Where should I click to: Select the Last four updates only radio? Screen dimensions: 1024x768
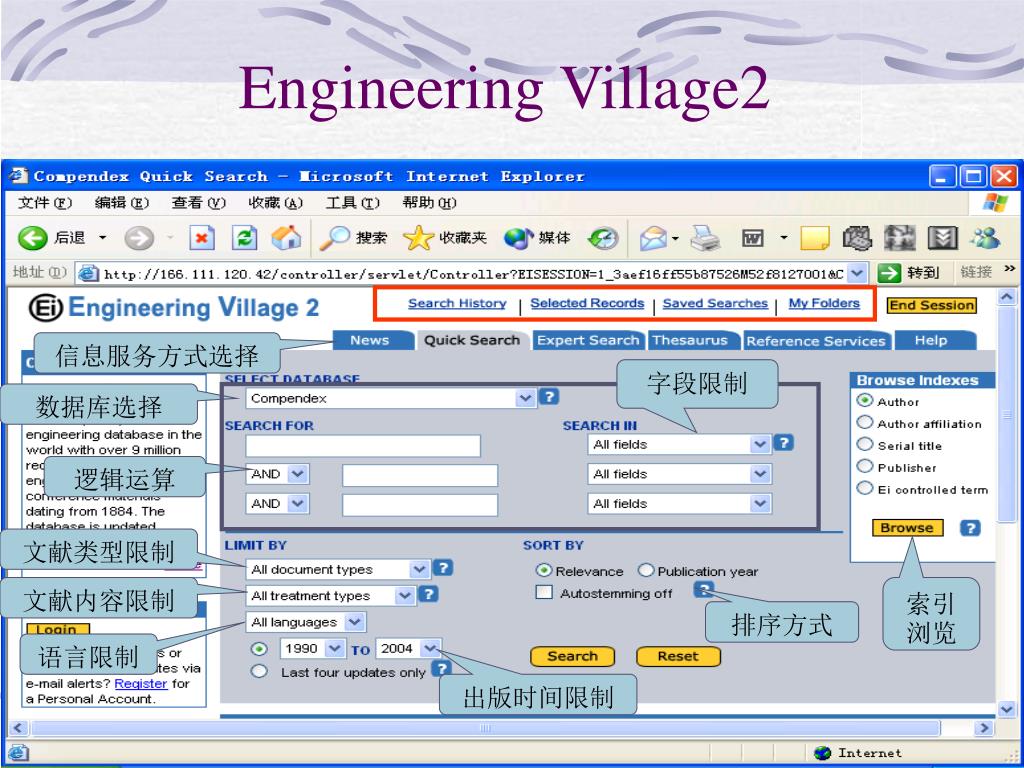[259, 671]
